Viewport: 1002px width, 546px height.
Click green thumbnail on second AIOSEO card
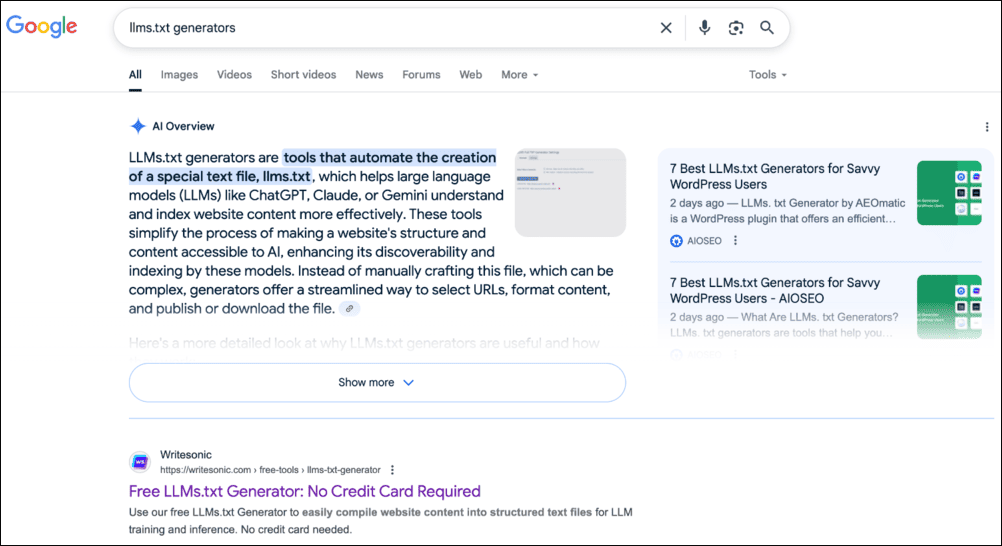[x=949, y=307]
